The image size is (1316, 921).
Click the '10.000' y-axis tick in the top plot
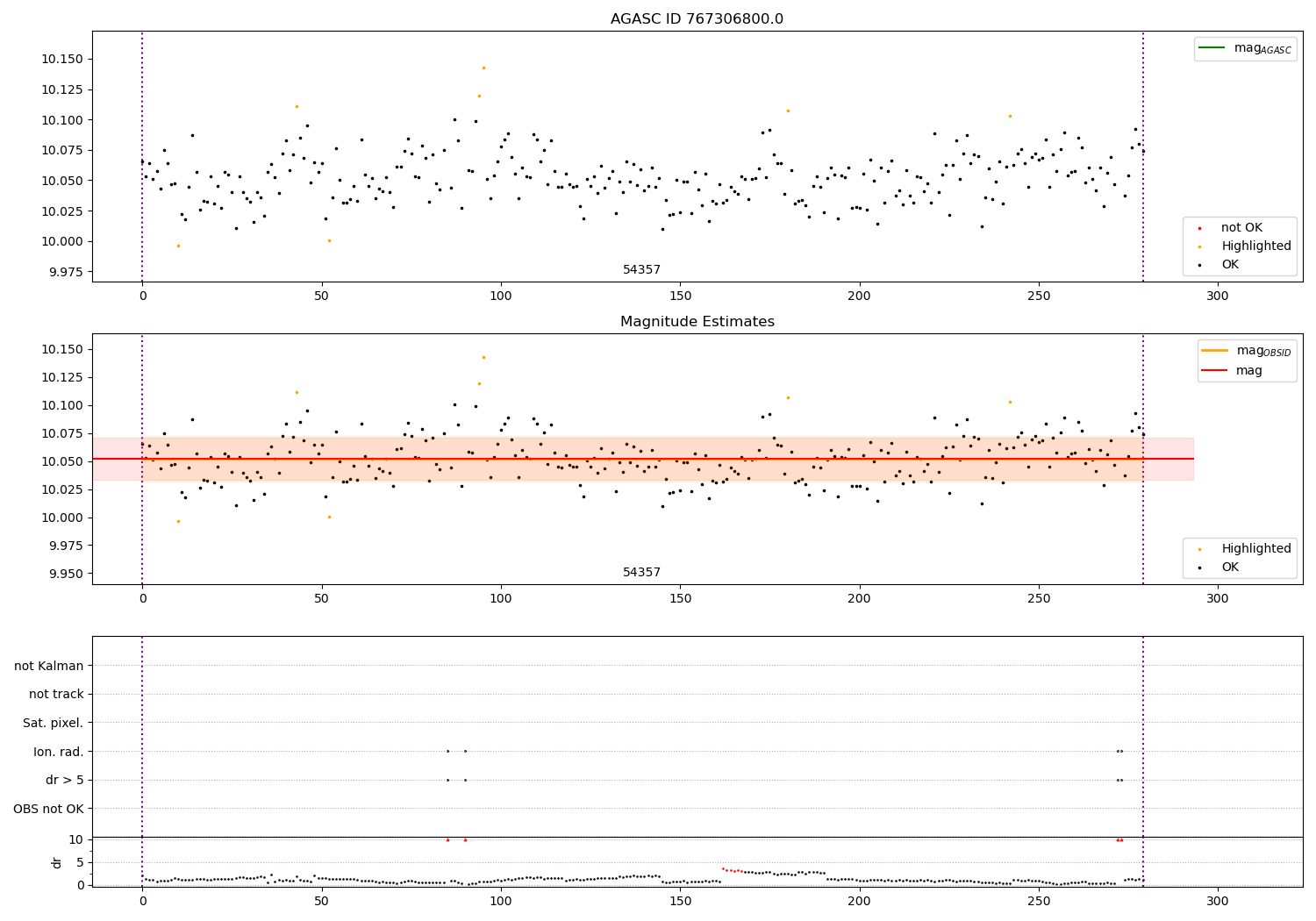coord(61,242)
